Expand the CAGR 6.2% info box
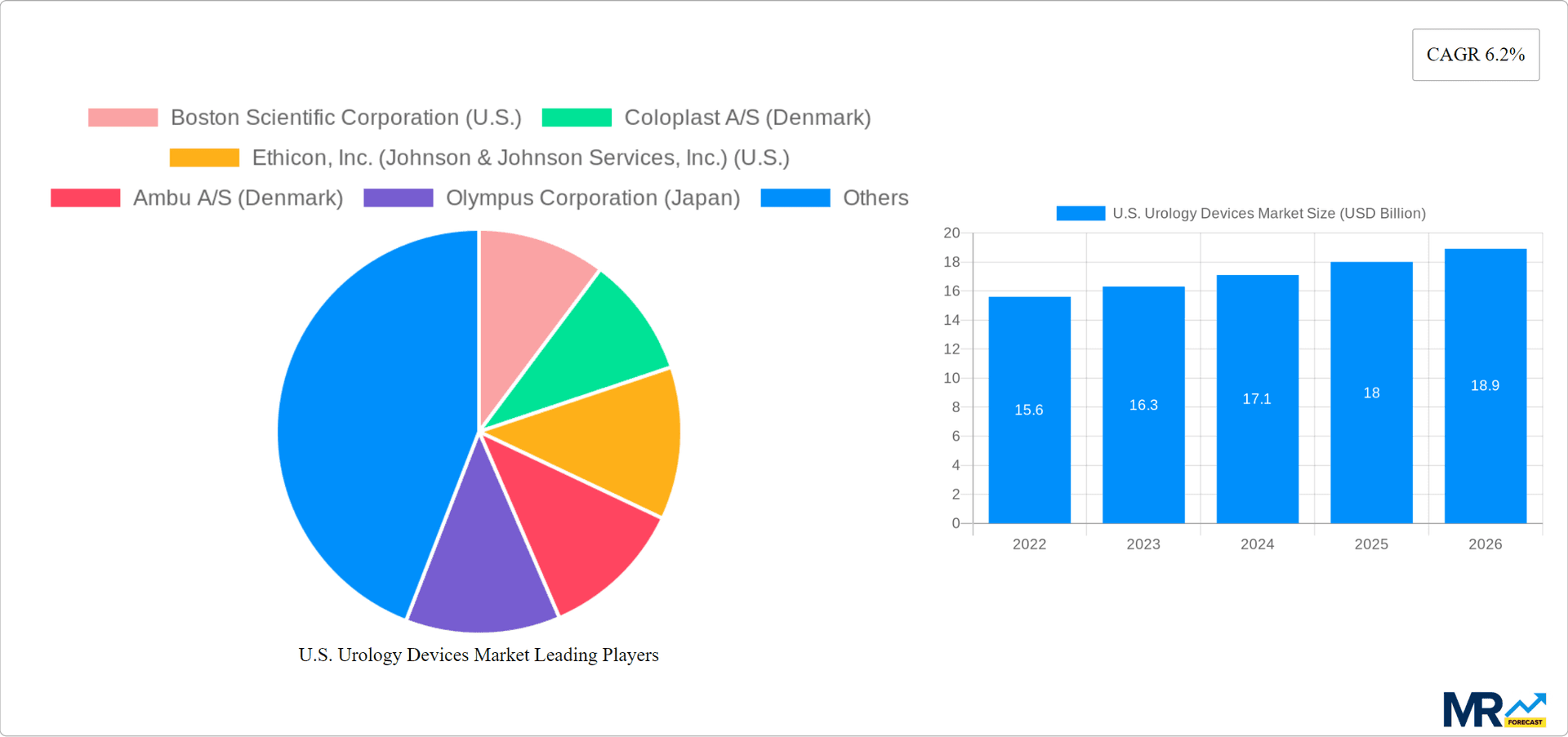1568x737 pixels. 1475,54
